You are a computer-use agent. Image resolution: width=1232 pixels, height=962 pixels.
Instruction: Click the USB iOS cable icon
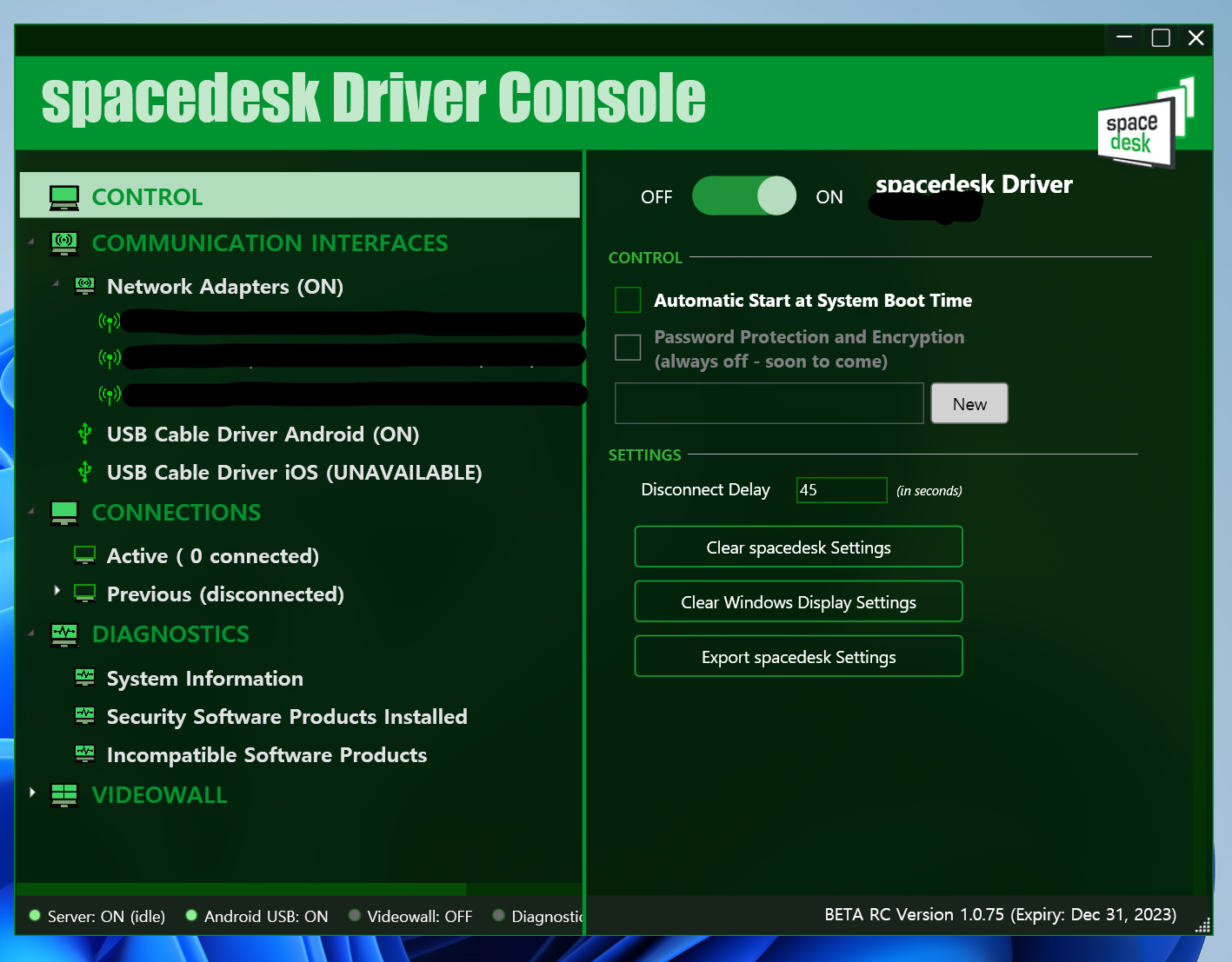click(x=84, y=471)
